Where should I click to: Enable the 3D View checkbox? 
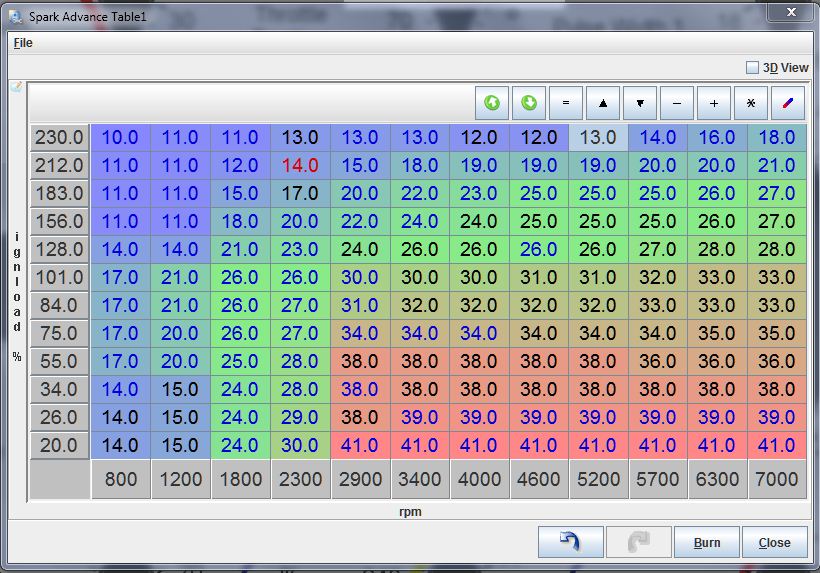(x=752, y=68)
